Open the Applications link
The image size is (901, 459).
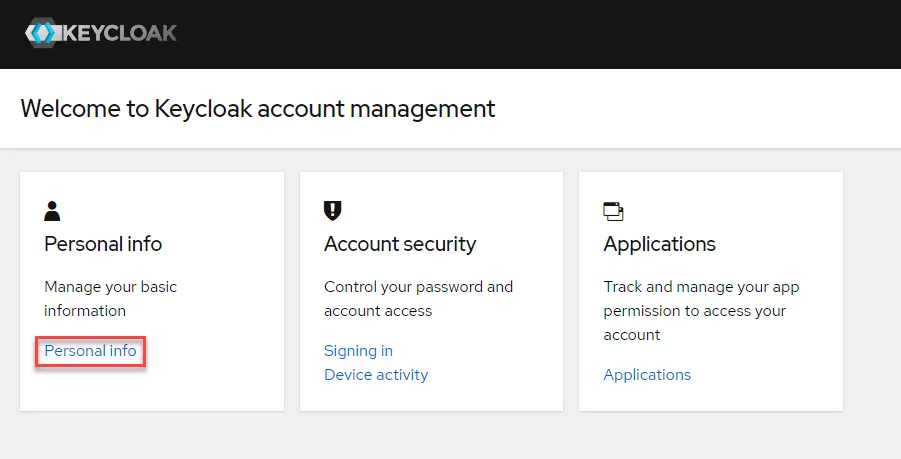tap(647, 375)
